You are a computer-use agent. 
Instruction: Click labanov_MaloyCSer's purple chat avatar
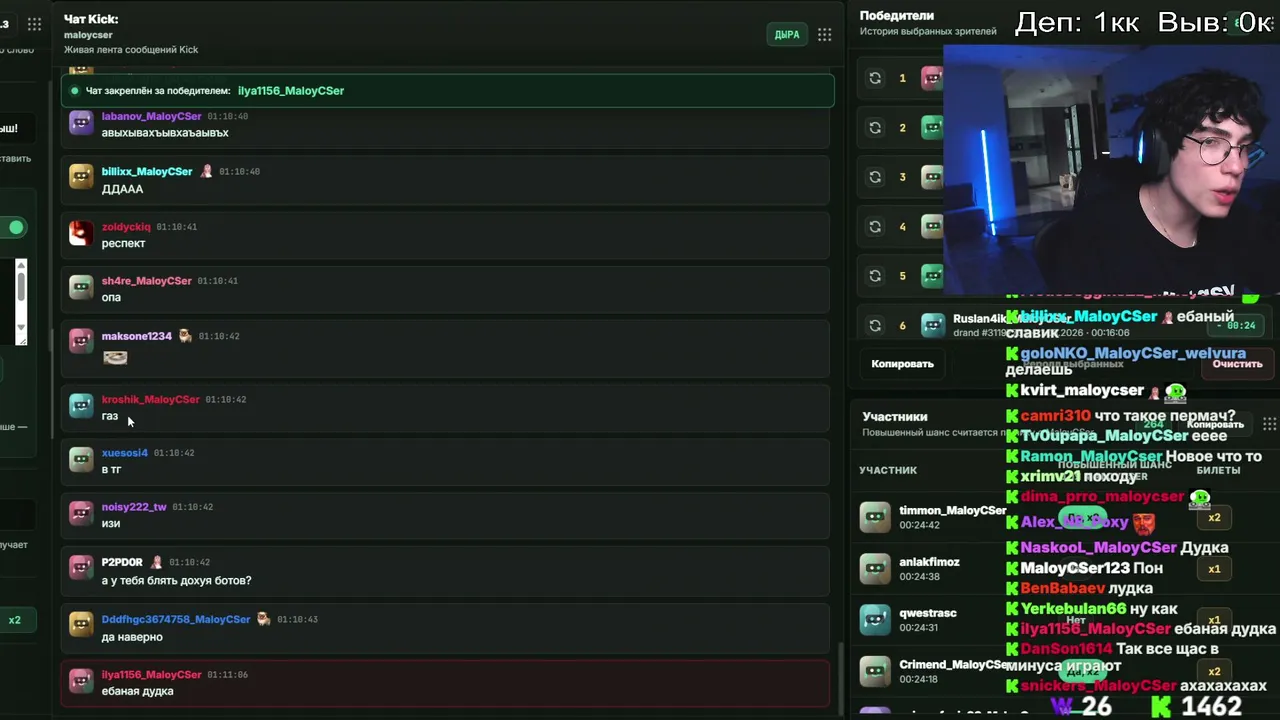(x=81, y=124)
